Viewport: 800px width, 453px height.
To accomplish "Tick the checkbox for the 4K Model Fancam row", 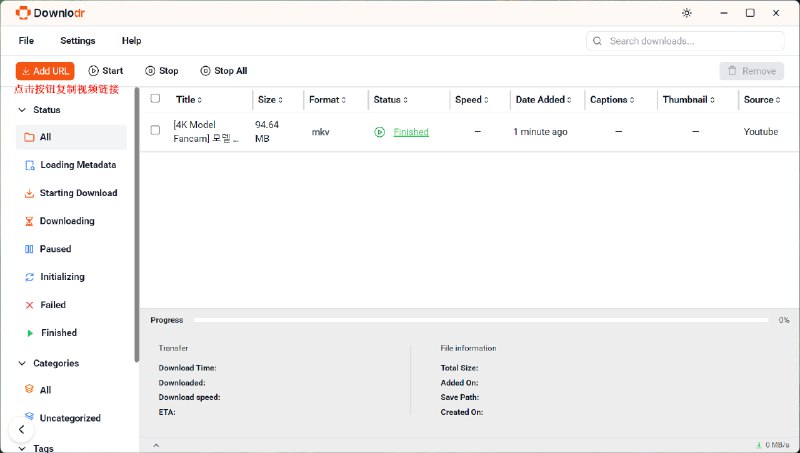I will coord(155,130).
